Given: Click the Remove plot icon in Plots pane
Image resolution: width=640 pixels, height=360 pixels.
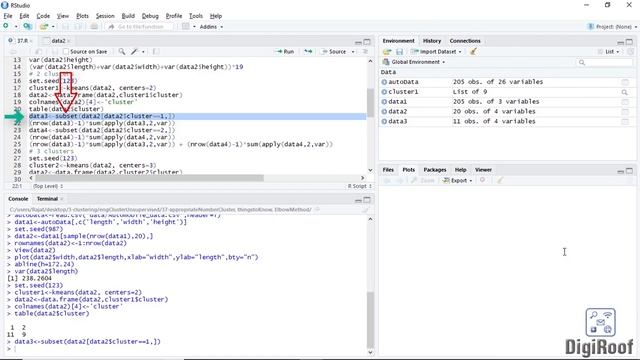Looking at the screenshot, I should coord(482,180).
